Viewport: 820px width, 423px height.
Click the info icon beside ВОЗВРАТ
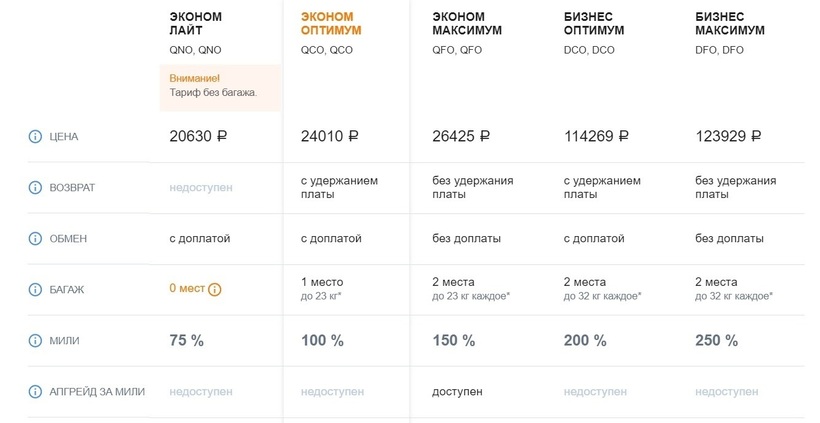[35, 187]
